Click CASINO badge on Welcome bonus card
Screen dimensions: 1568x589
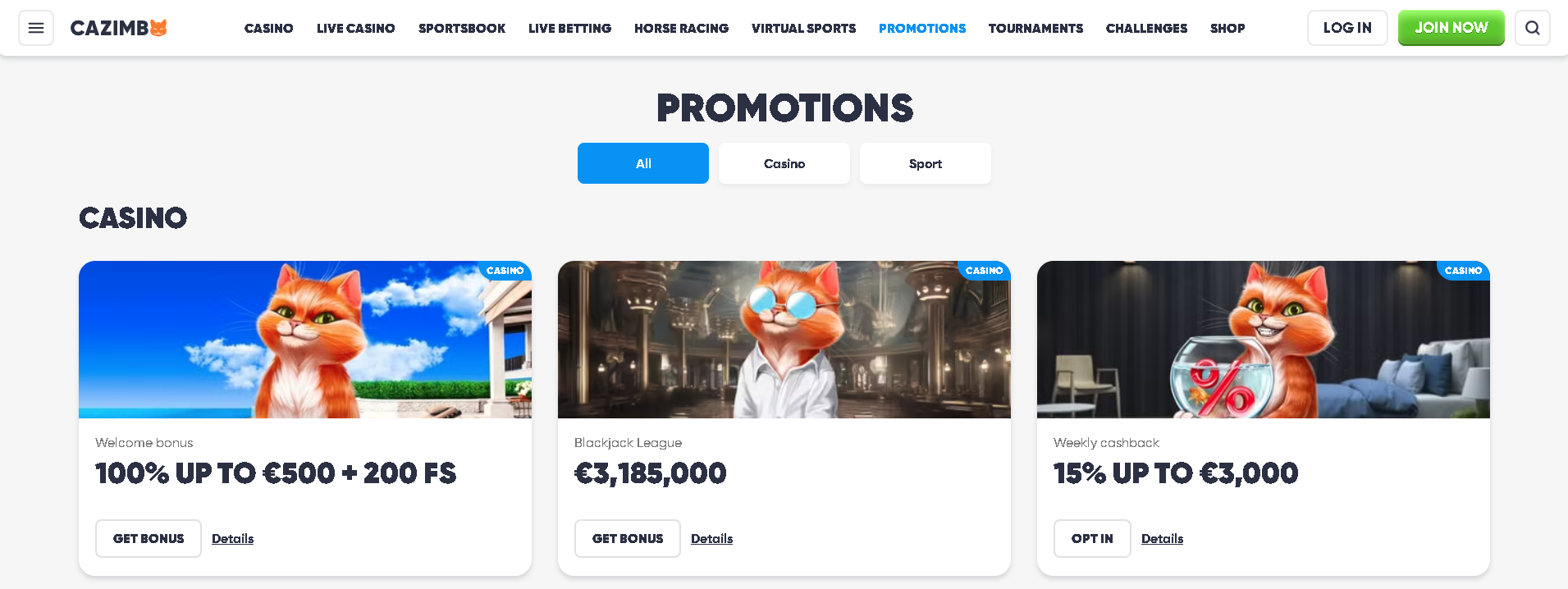505,271
